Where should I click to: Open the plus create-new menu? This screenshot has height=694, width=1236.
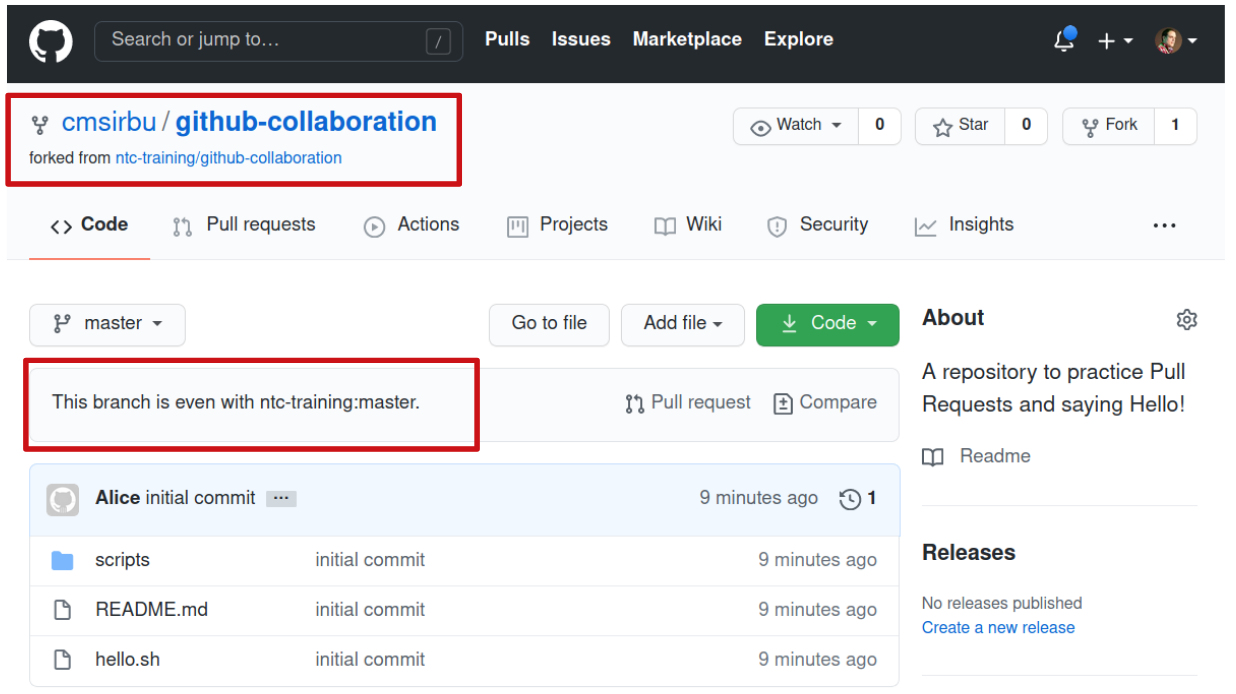pyautogui.click(x=1114, y=41)
